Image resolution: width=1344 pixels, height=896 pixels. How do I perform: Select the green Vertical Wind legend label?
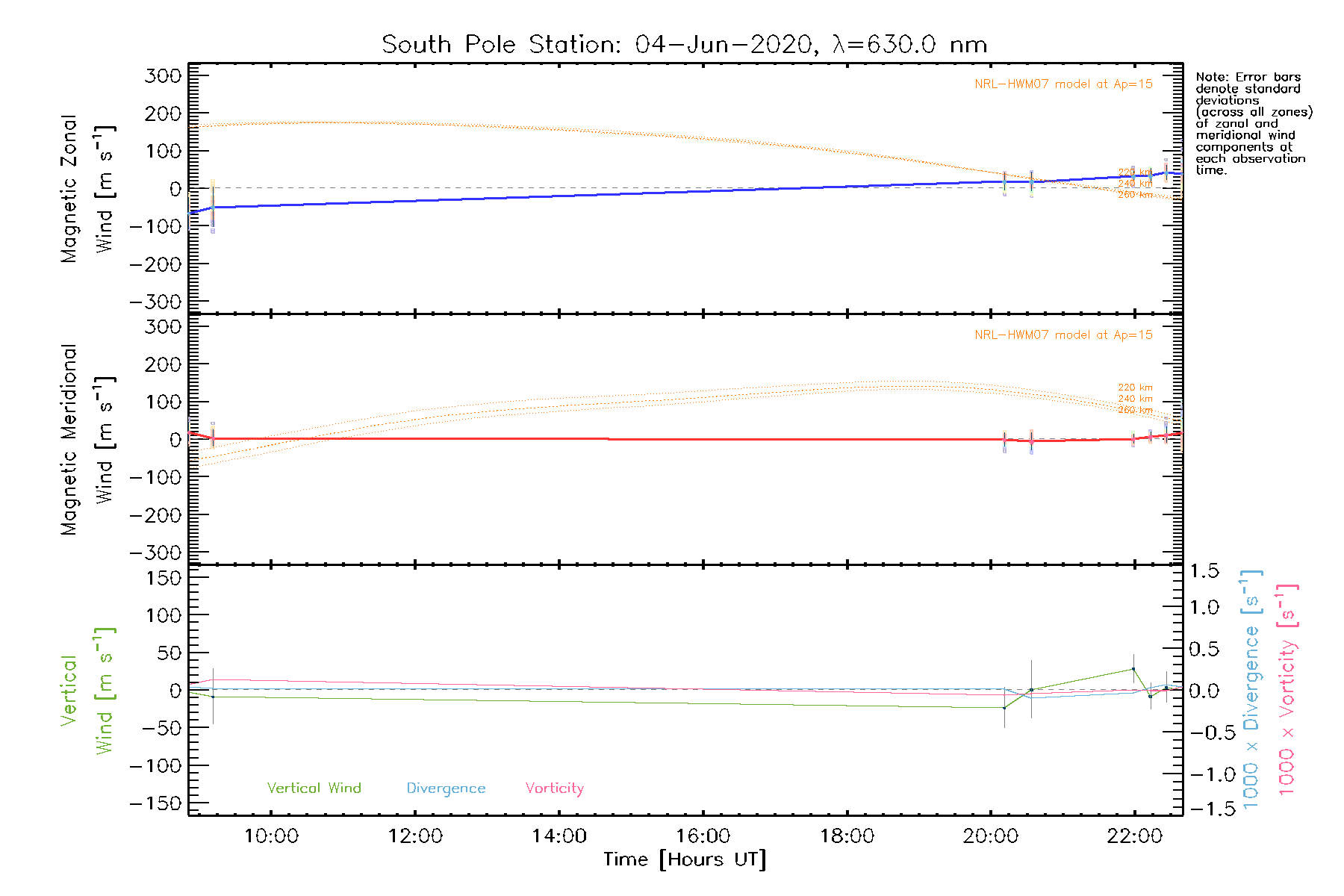tap(314, 788)
